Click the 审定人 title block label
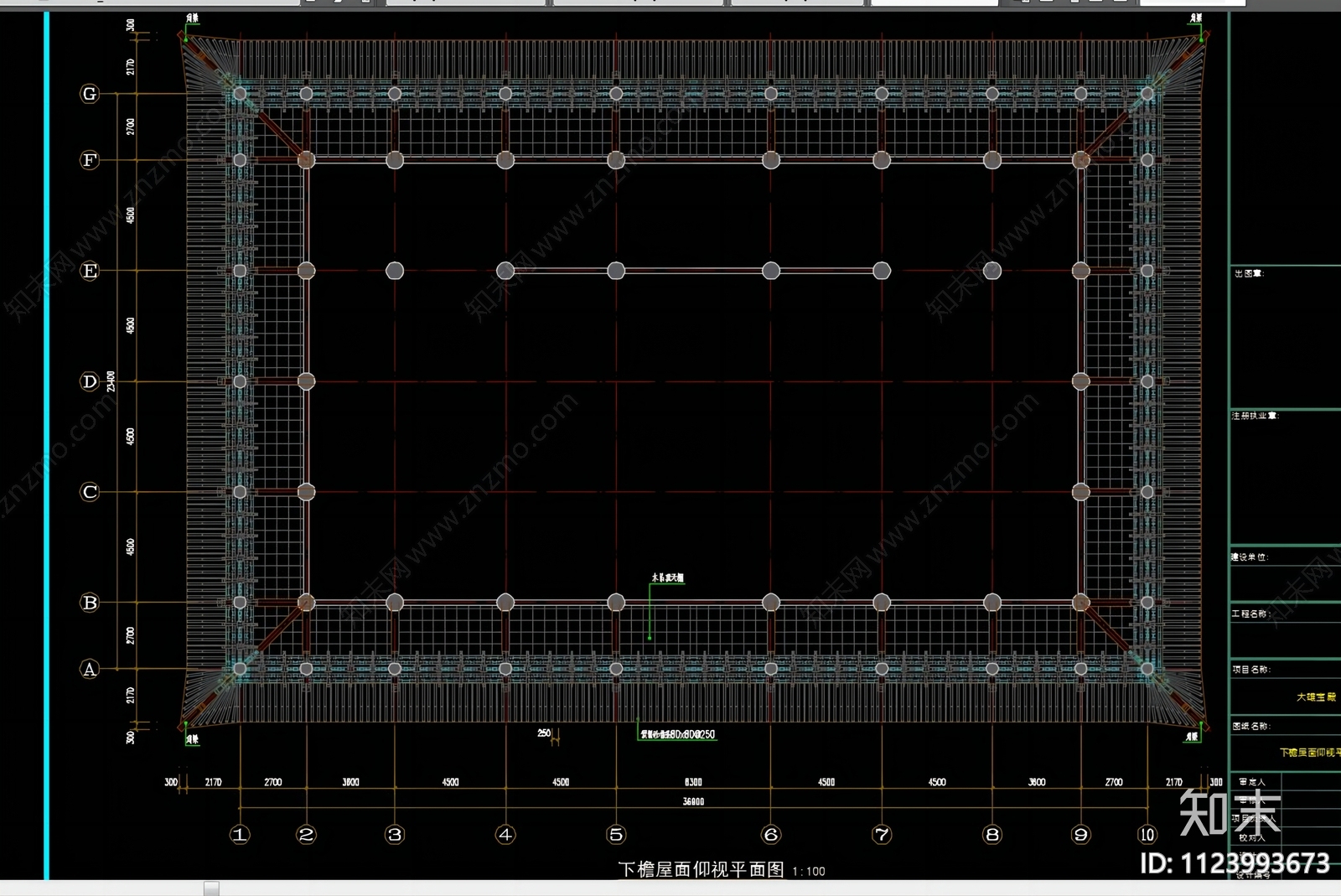1341x896 pixels. [x=1252, y=782]
